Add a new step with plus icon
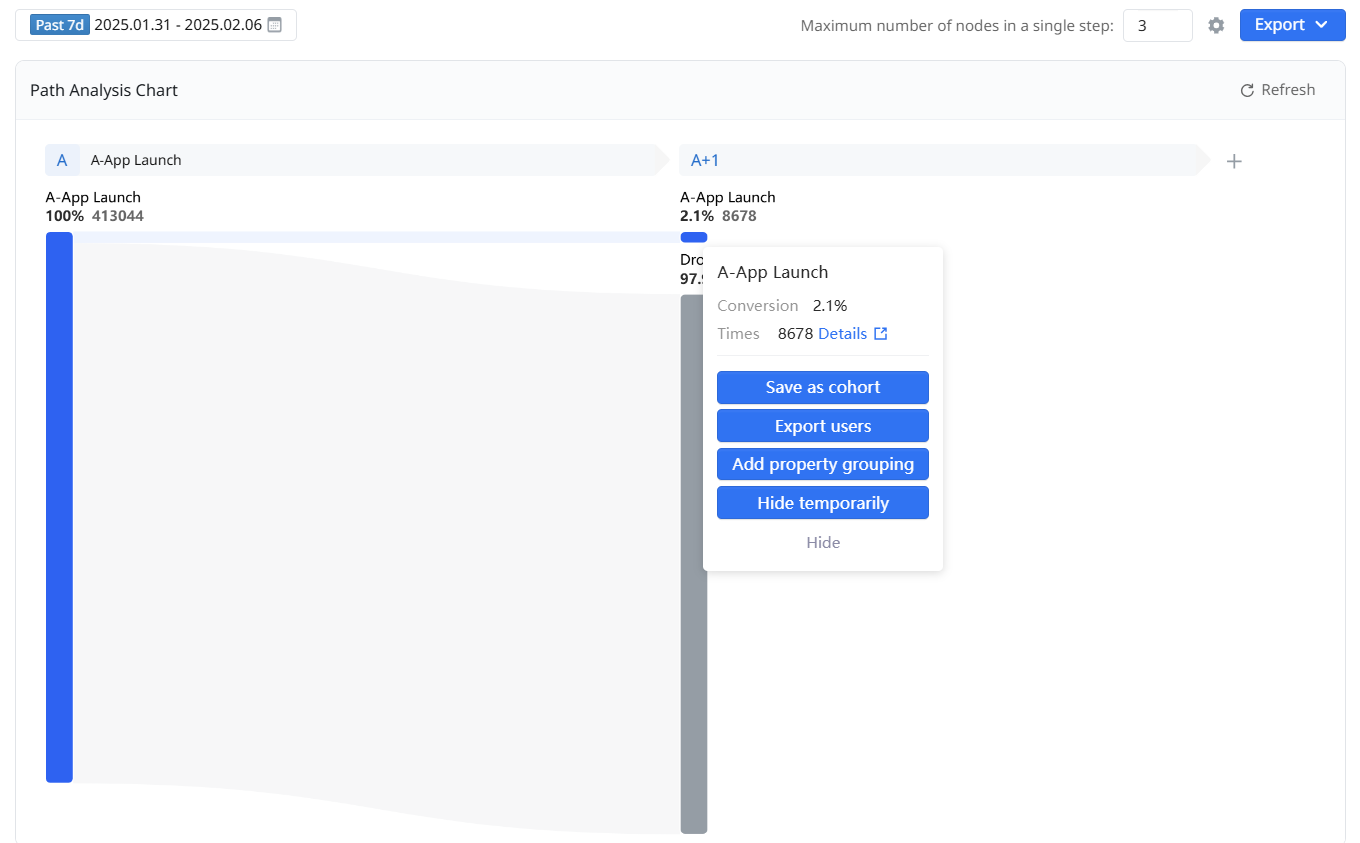 (1234, 161)
